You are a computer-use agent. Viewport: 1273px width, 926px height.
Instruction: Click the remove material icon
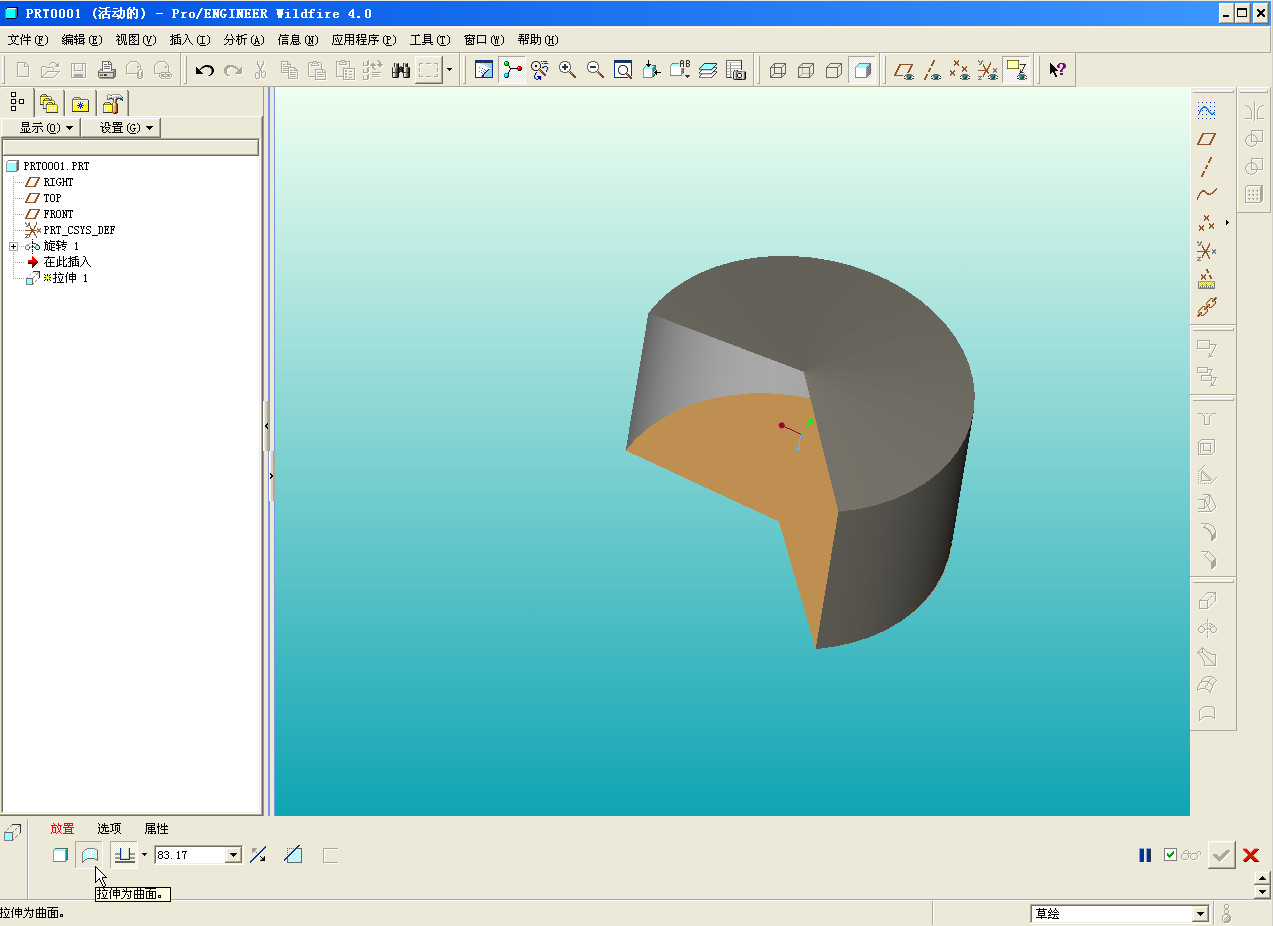point(293,855)
